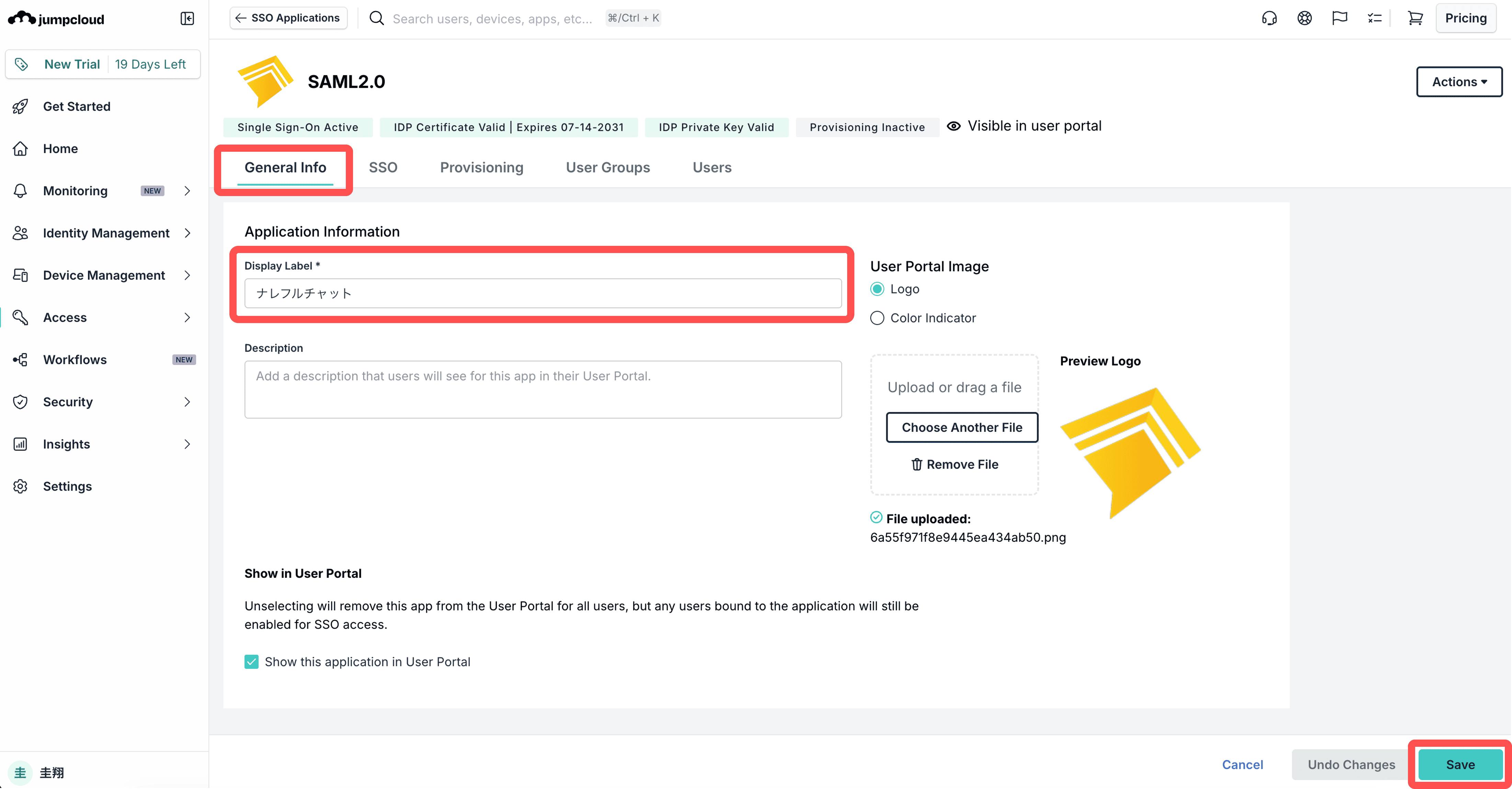
Task: Click the Description text area
Action: click(543, 390)
